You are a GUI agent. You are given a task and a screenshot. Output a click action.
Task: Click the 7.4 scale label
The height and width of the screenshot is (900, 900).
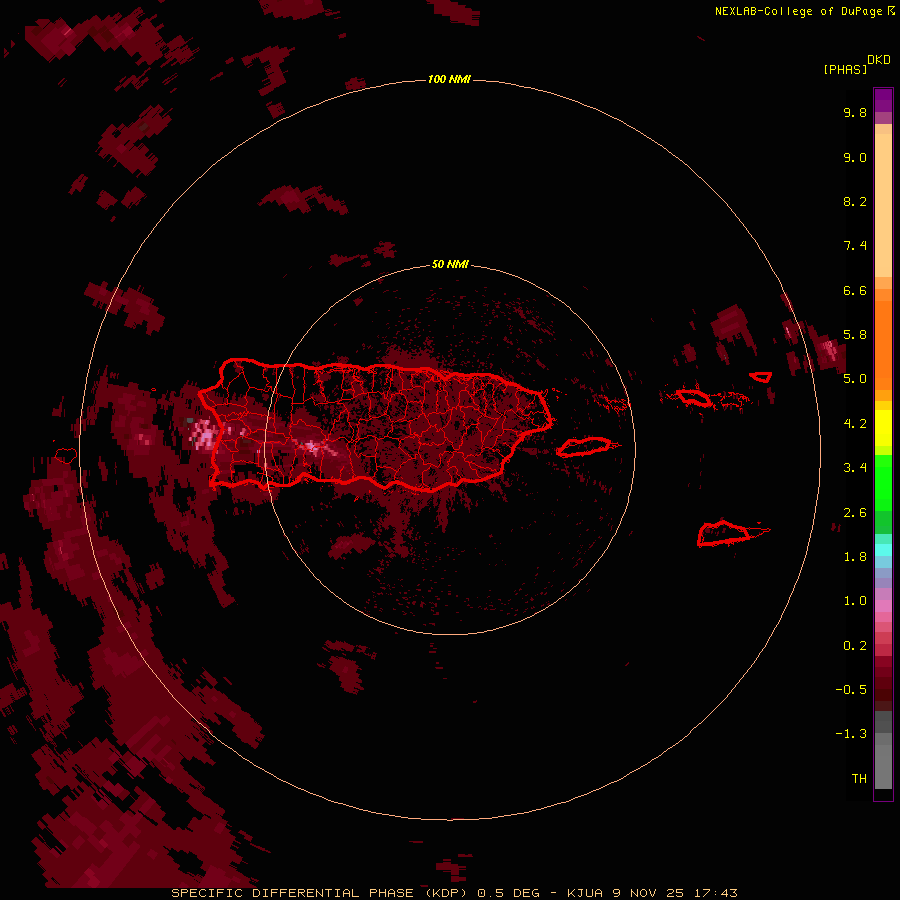[x=855, y=246]
